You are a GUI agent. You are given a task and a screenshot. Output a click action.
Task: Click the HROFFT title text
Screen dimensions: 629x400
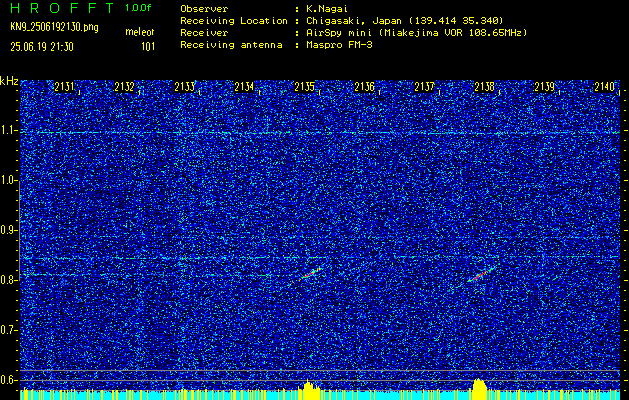(62, 8)
